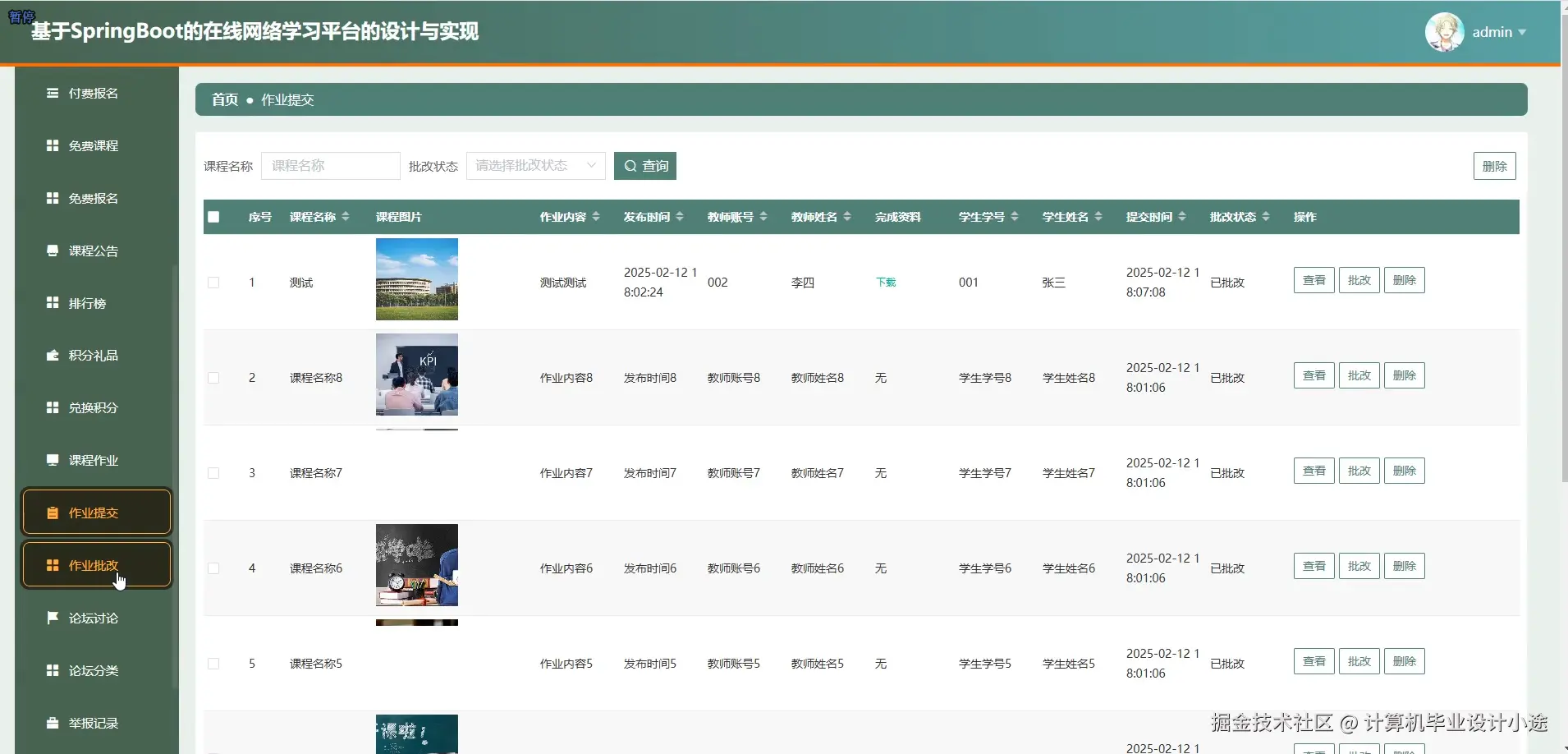Open 论坛分类 in the sidebar menu
The width and height of the screenshot is (1568, 754).
pyautogui.click(x=94, y=670)
